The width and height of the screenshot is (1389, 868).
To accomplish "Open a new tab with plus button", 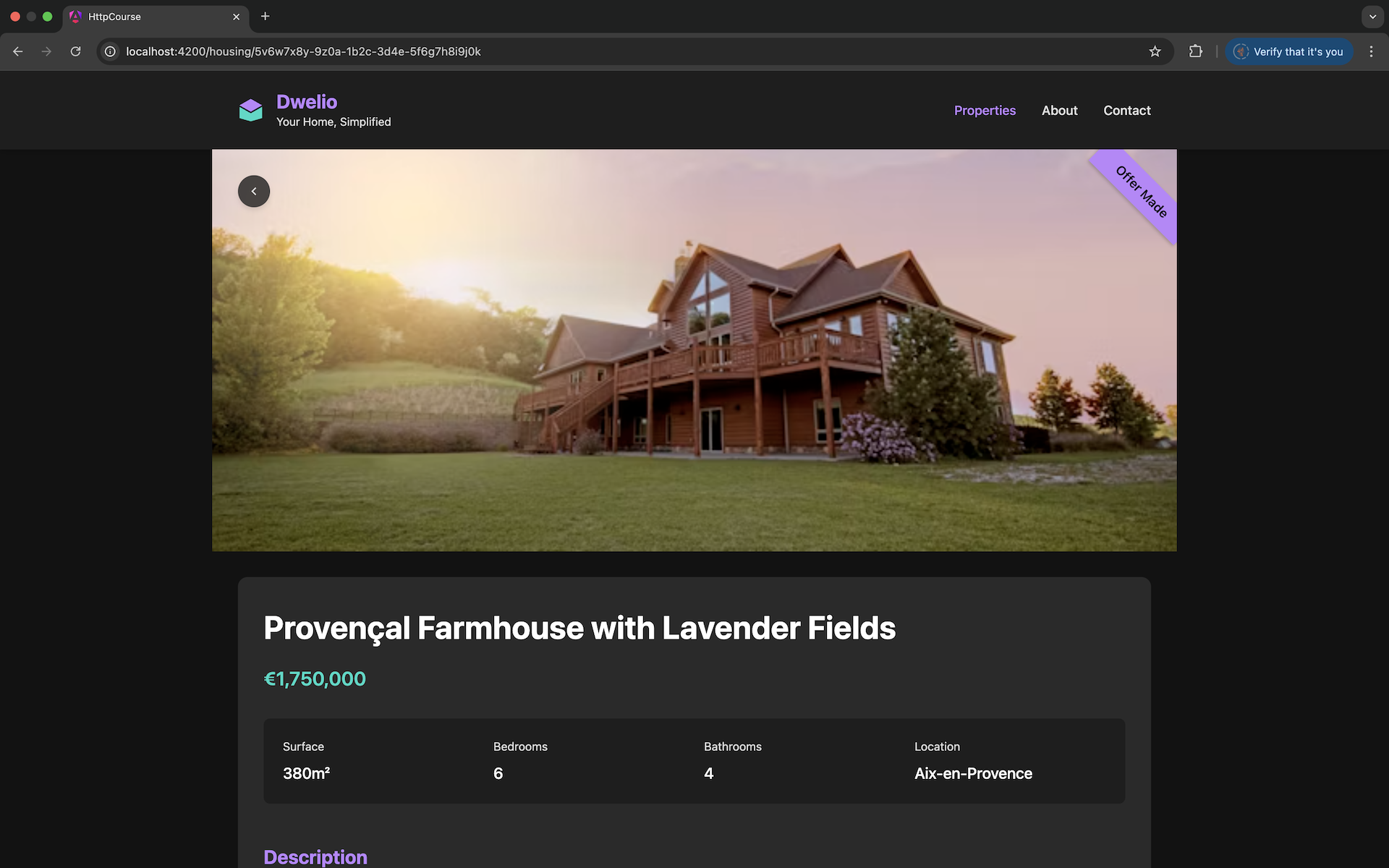I will [266, 16].
